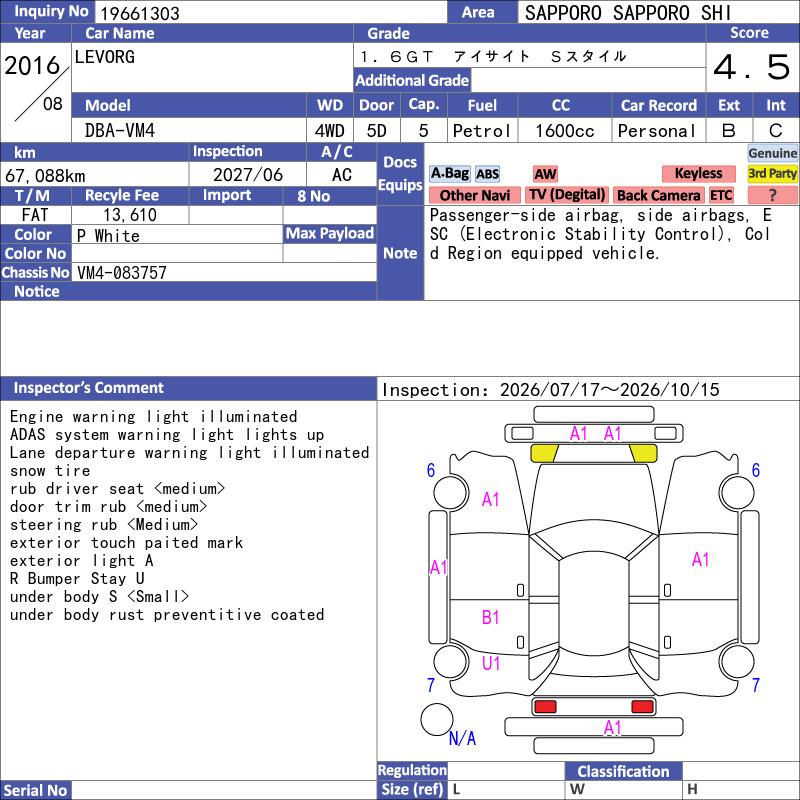This screenshot has height=800, width=800.
Task: Click the U1 damage mark on diagram
Action: [491, 663]
